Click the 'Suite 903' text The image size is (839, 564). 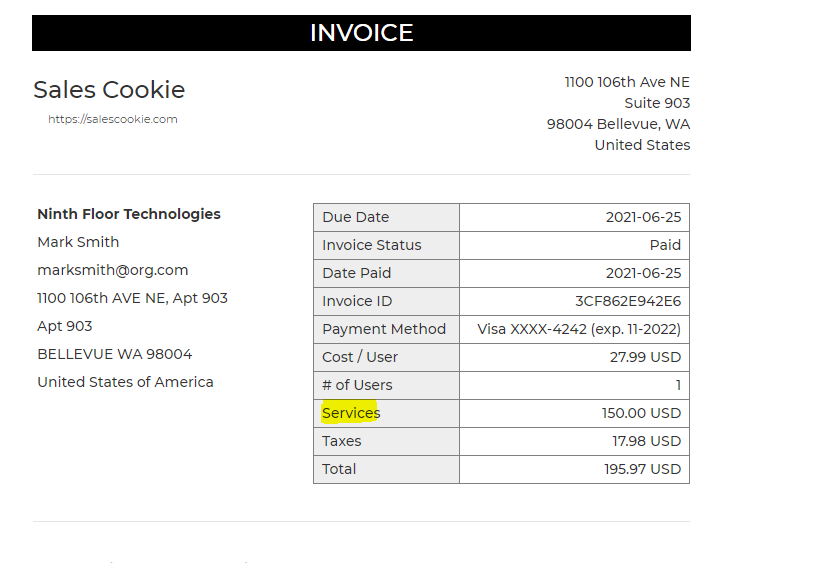click(x=657, y=103)
